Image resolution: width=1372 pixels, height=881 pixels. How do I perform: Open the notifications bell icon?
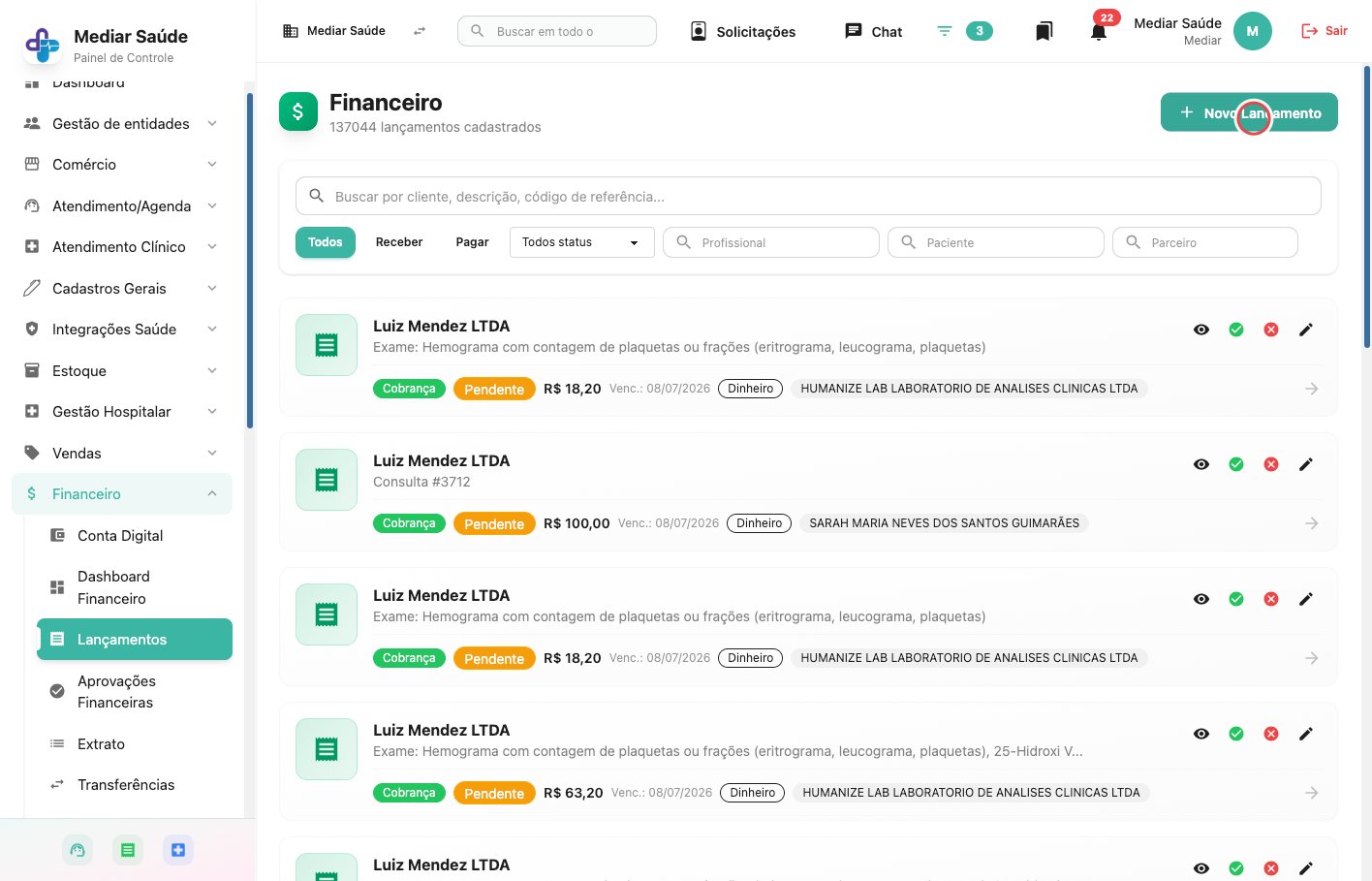point(1098,32)
